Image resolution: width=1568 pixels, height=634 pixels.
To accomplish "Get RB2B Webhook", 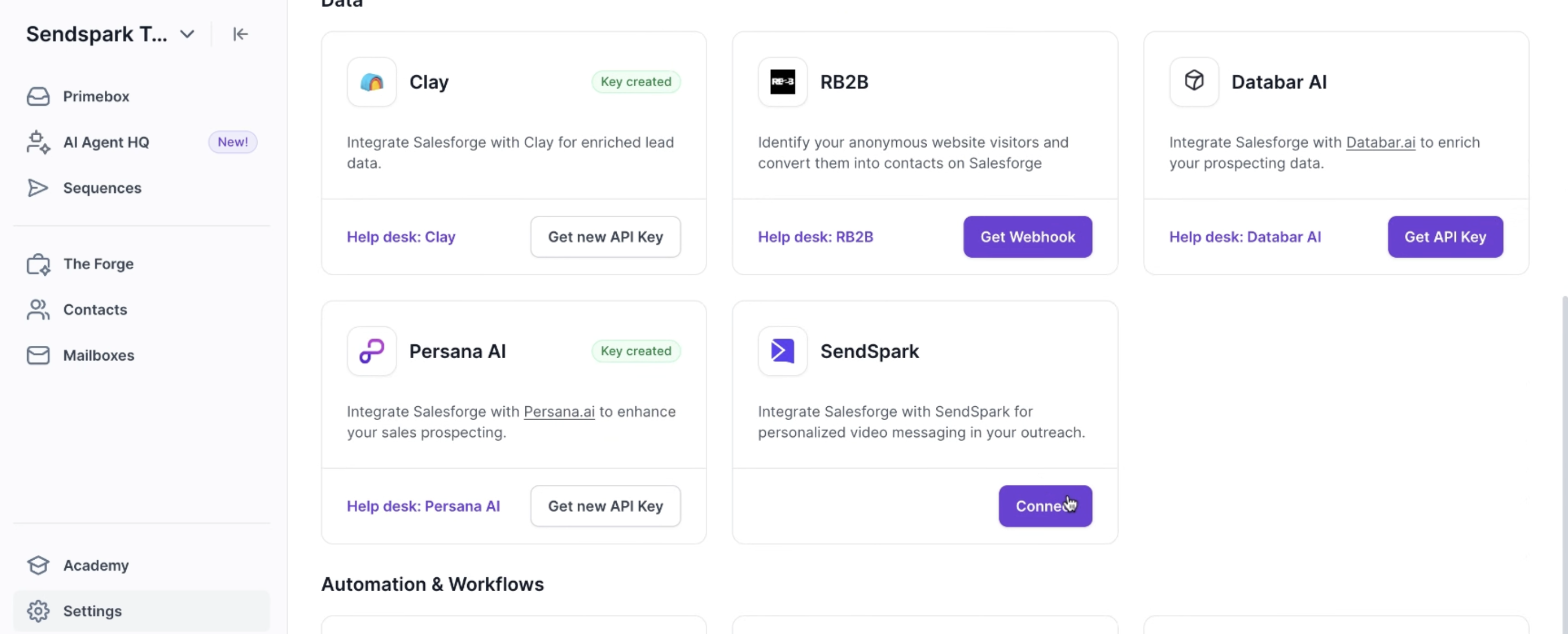I will coord(1028,237).
